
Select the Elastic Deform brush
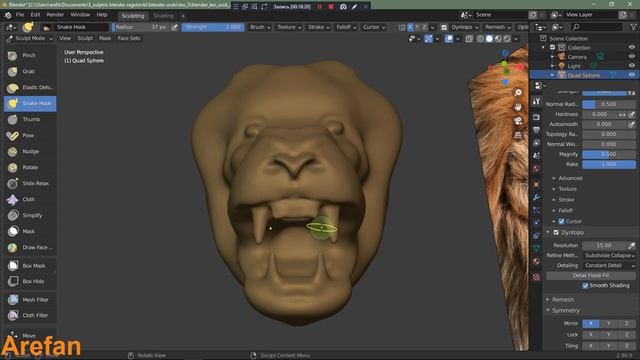pyautogui.click(x=30, y=87)
